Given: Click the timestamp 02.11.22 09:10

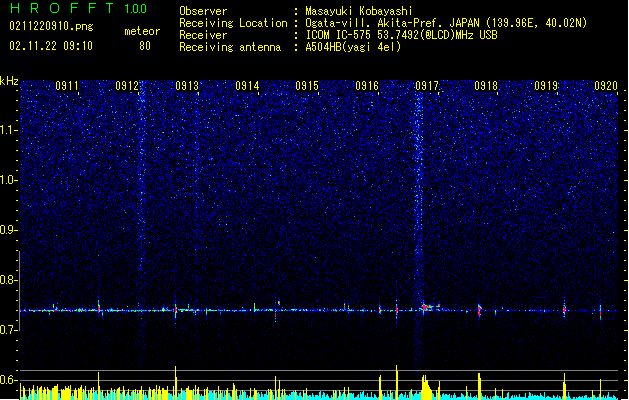Looking at the screenshot, I should 51,46.
